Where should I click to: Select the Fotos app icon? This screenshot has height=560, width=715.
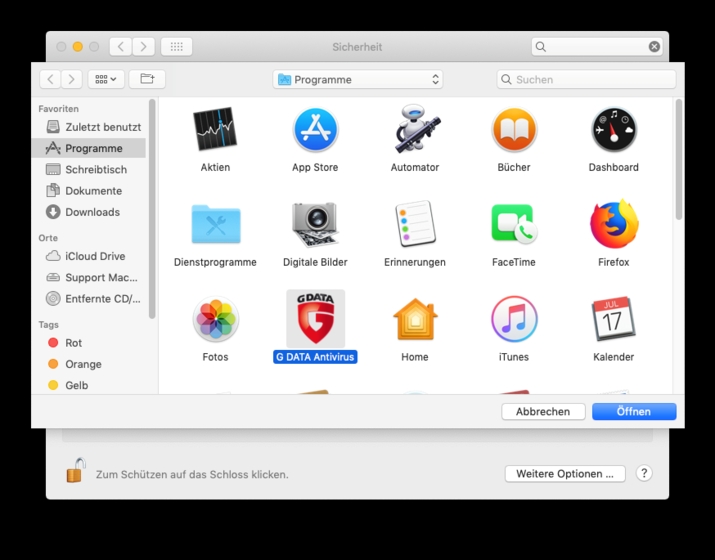point(215,319)
